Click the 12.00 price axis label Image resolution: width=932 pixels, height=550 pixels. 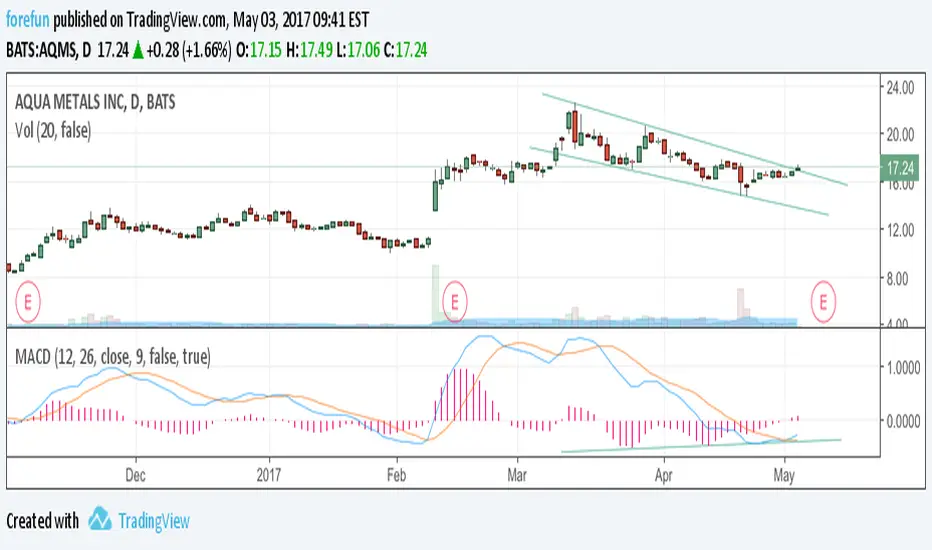pyautogui.click(x=900, y=230)
